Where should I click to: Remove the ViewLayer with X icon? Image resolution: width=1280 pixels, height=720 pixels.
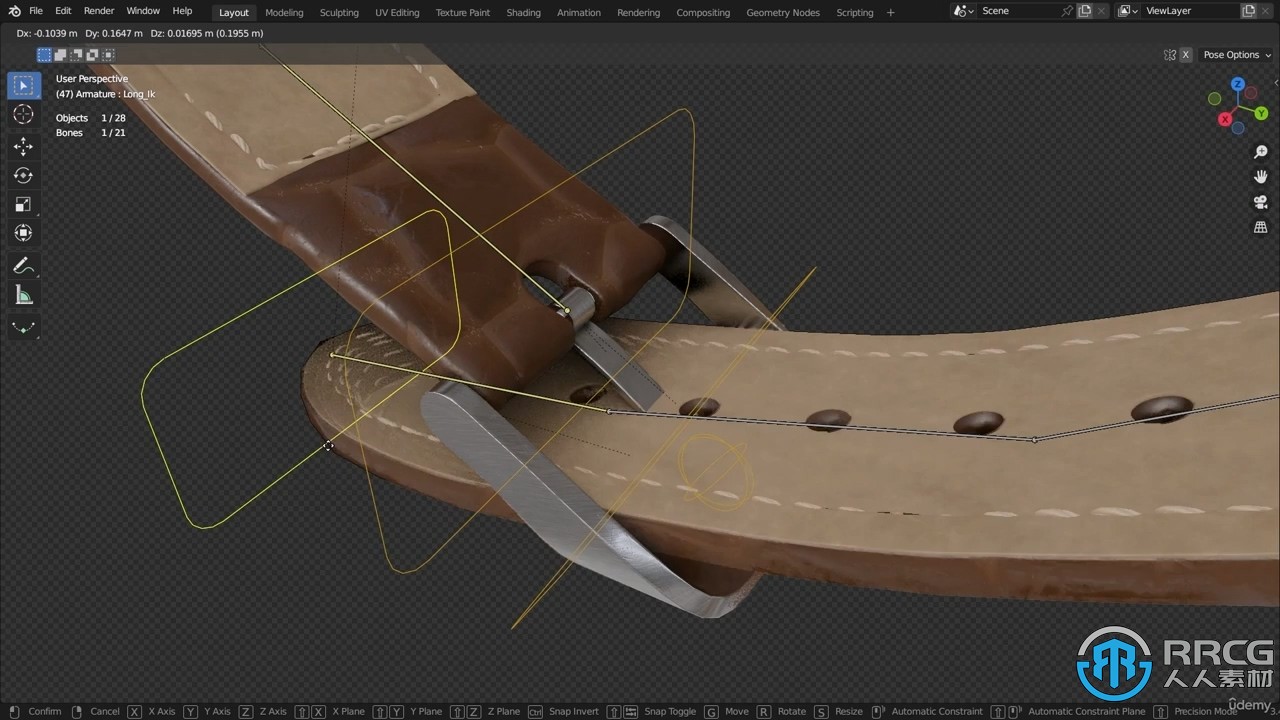1267,11
